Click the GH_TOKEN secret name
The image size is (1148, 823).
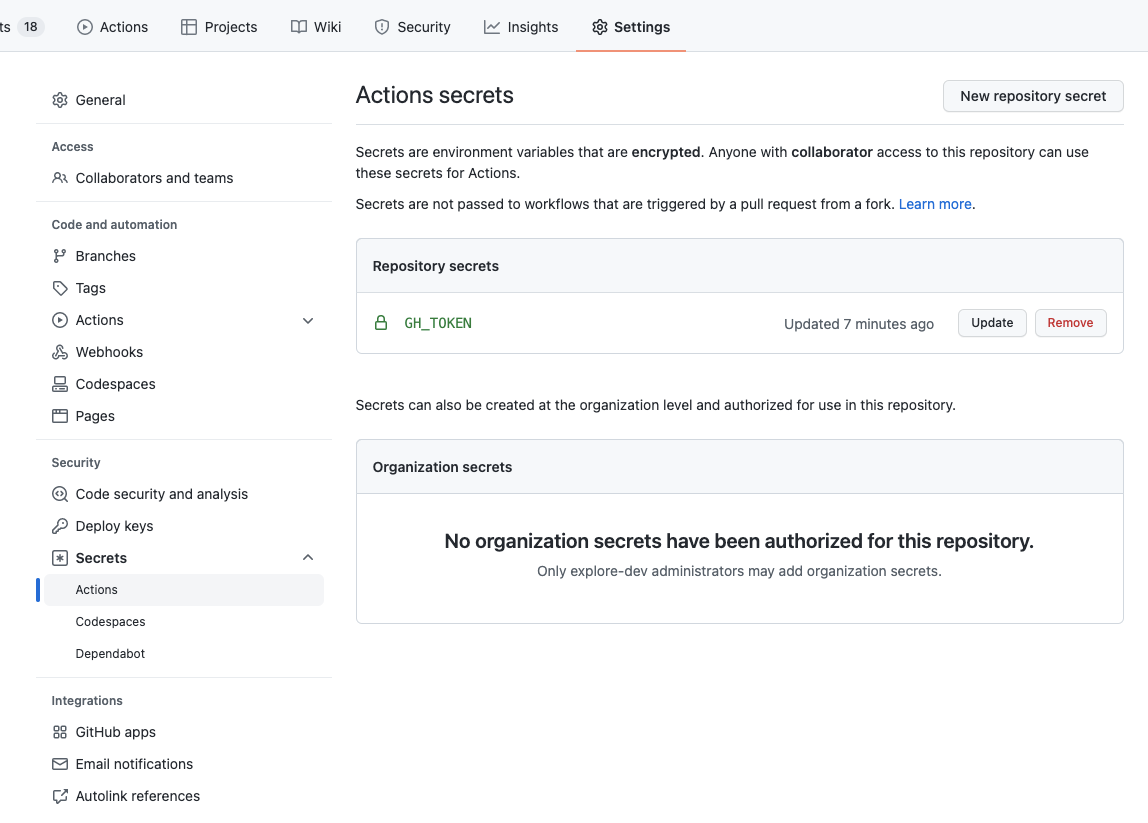click(x=438, y=323)
